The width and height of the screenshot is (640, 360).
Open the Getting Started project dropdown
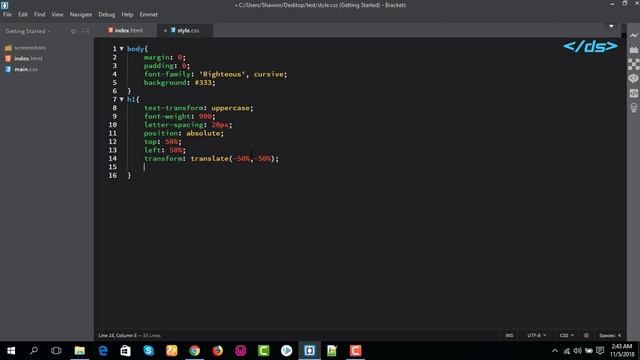pos(28,31)
